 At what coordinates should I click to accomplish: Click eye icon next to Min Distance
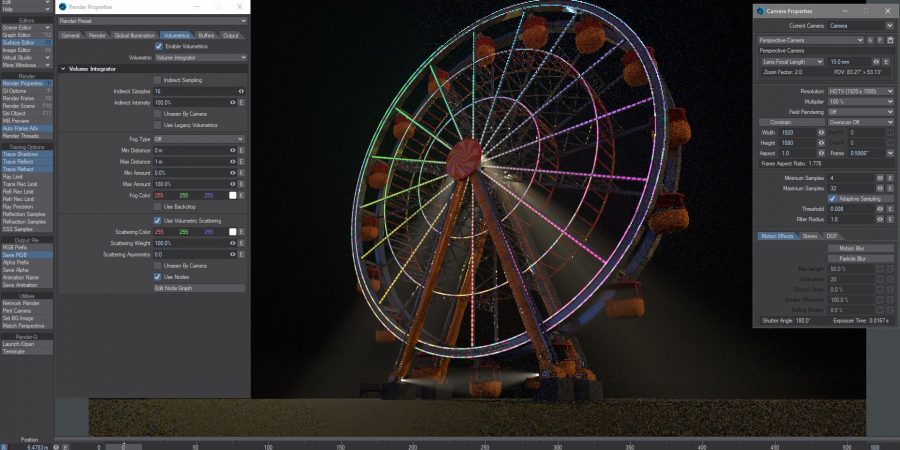233,150
